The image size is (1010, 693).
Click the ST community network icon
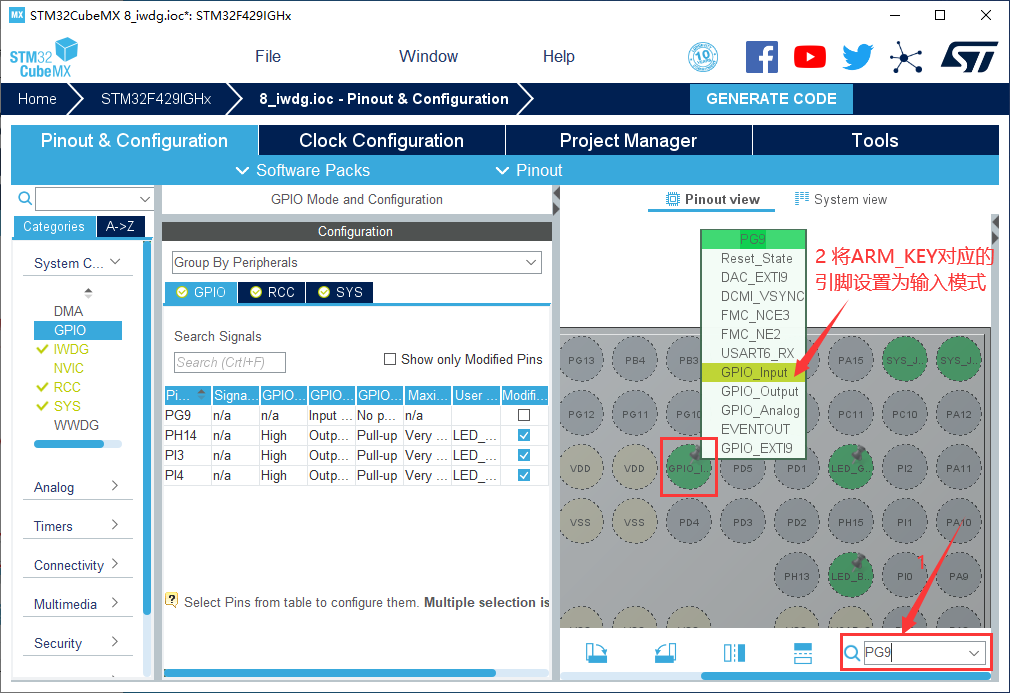point(906,57)
